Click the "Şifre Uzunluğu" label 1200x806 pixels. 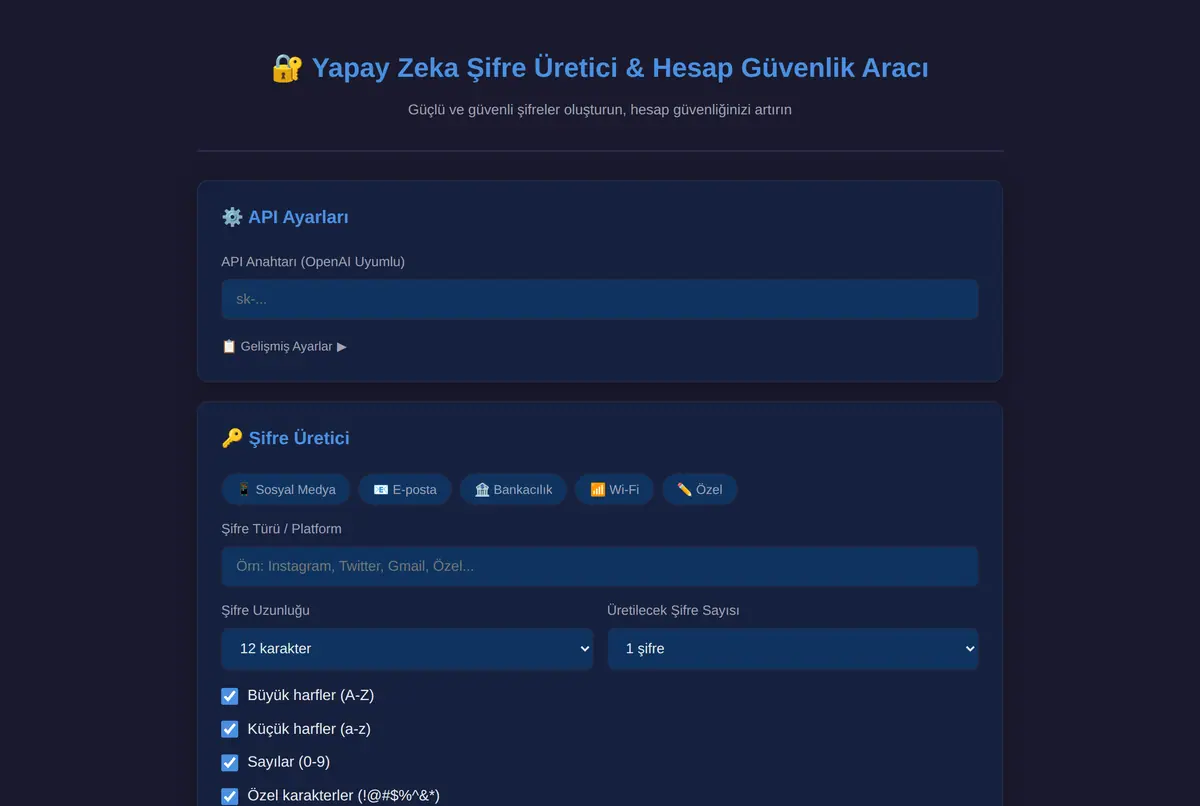[x=265, y=611]
